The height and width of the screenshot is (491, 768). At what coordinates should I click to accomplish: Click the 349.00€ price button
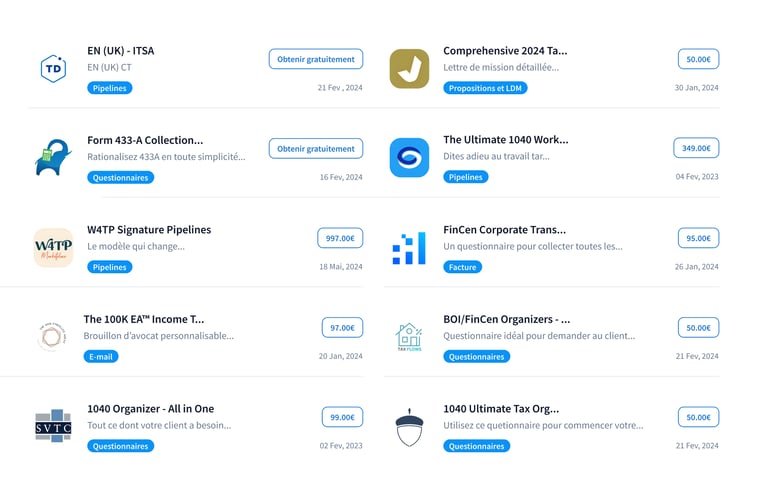click(x=696, y=148)
